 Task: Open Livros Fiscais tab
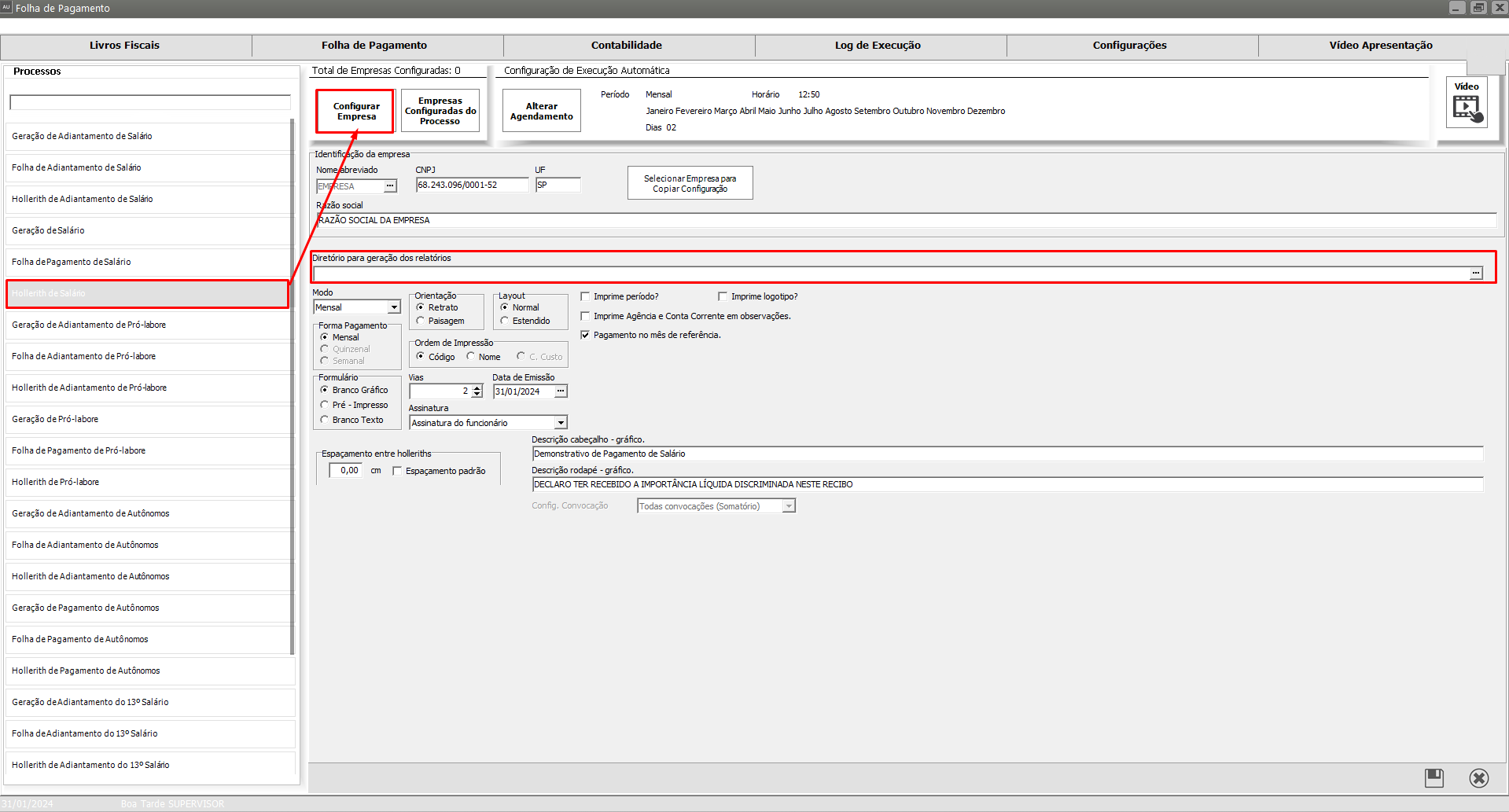(x=125, y=46)
